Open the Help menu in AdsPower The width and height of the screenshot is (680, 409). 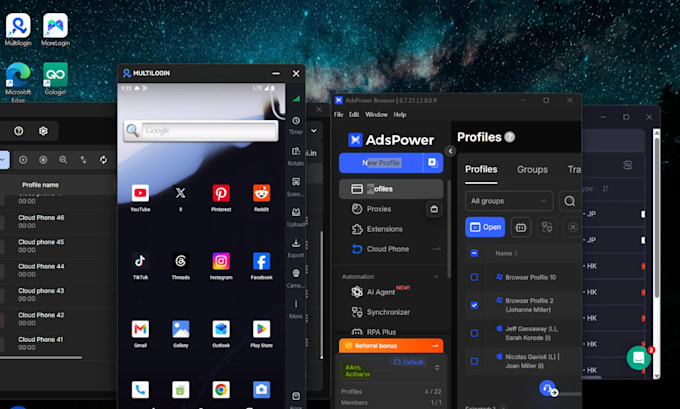(x=400, y=115)
